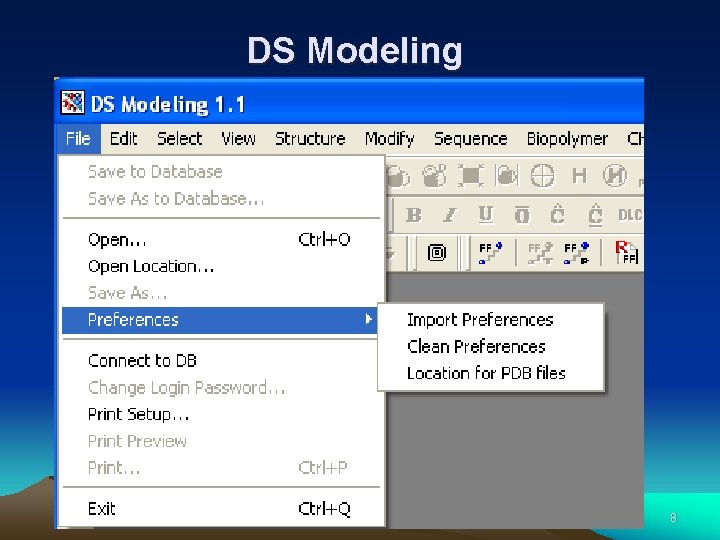
Task: Click the Save As to Database... entry
Action: tap(221, 199)
